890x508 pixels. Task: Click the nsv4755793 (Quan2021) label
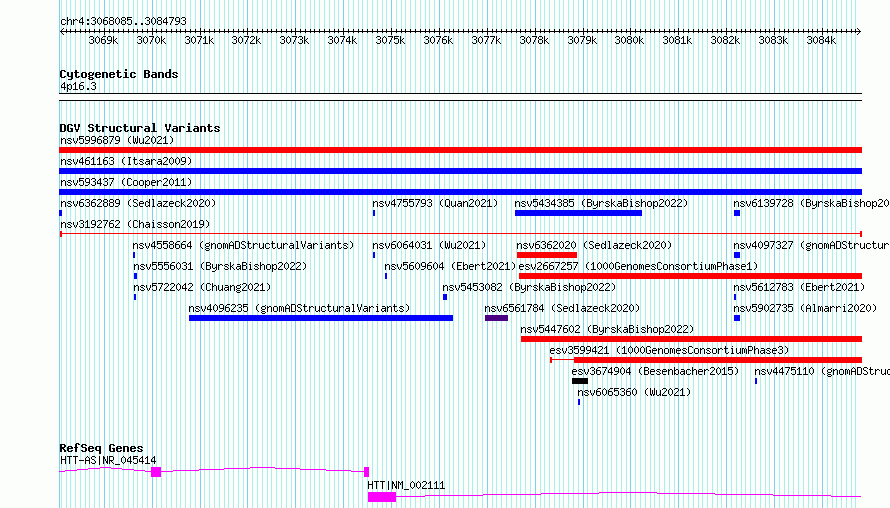tap(435, 203)
